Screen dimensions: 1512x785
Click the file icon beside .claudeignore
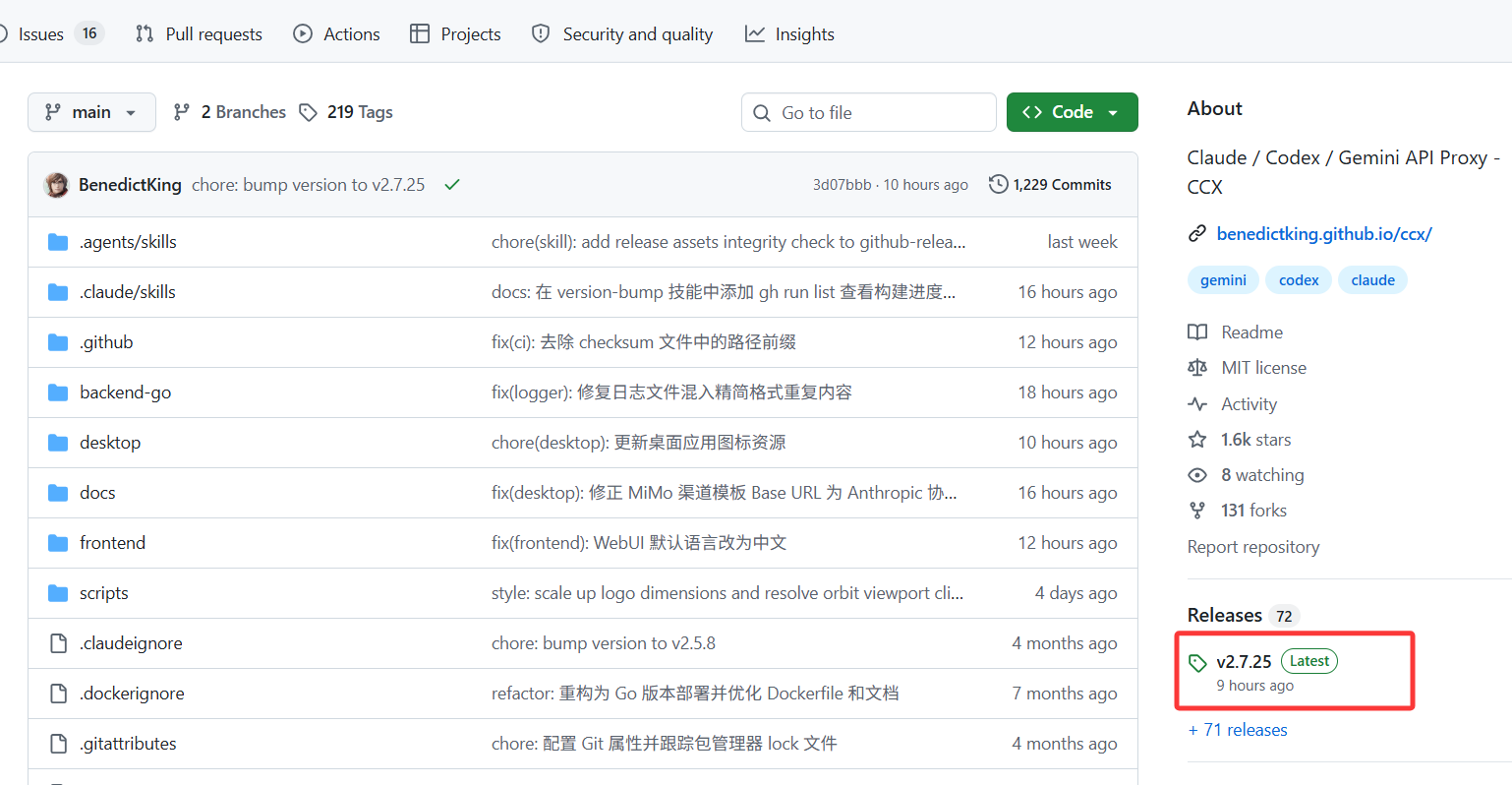[x=58, y=643]
